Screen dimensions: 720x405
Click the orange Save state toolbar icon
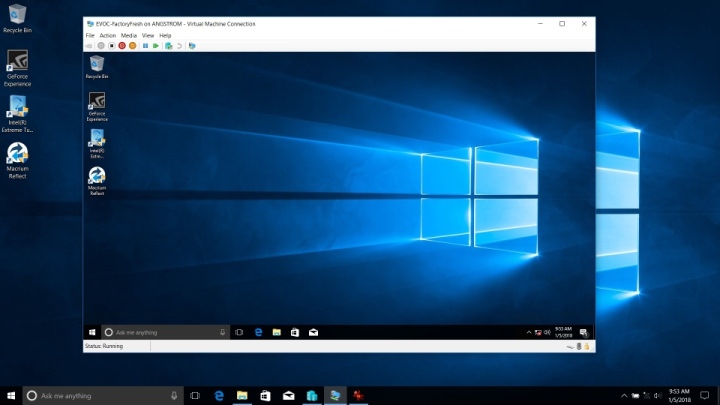pos(133,46)
